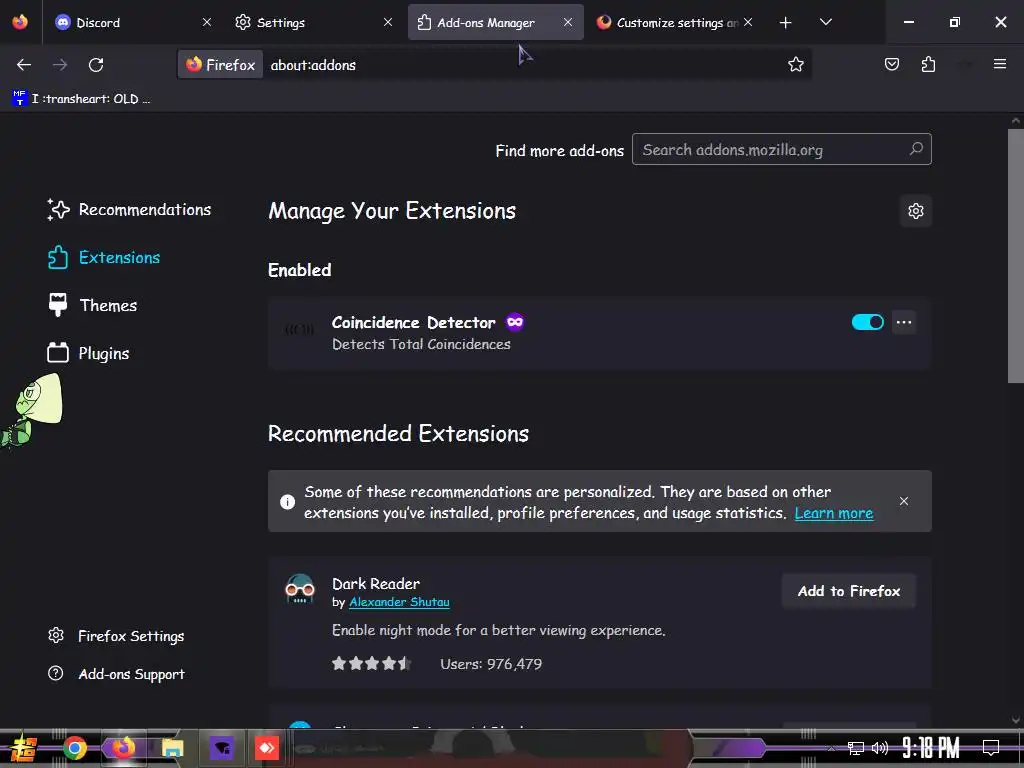Close the Add-ons Manager tab
Viewport: 1024px width, 768px height.
click(568, 22)
